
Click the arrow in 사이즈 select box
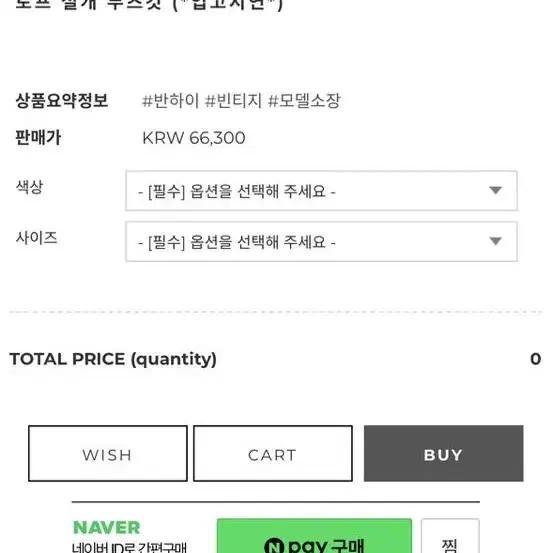coord(496,241)
